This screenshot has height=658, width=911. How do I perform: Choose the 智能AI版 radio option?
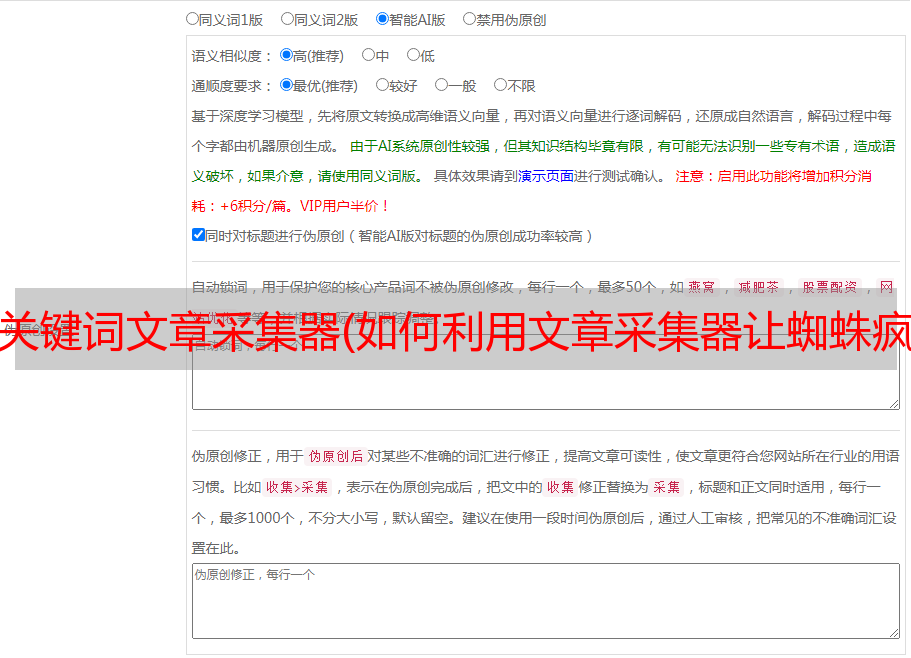point(382,19)
